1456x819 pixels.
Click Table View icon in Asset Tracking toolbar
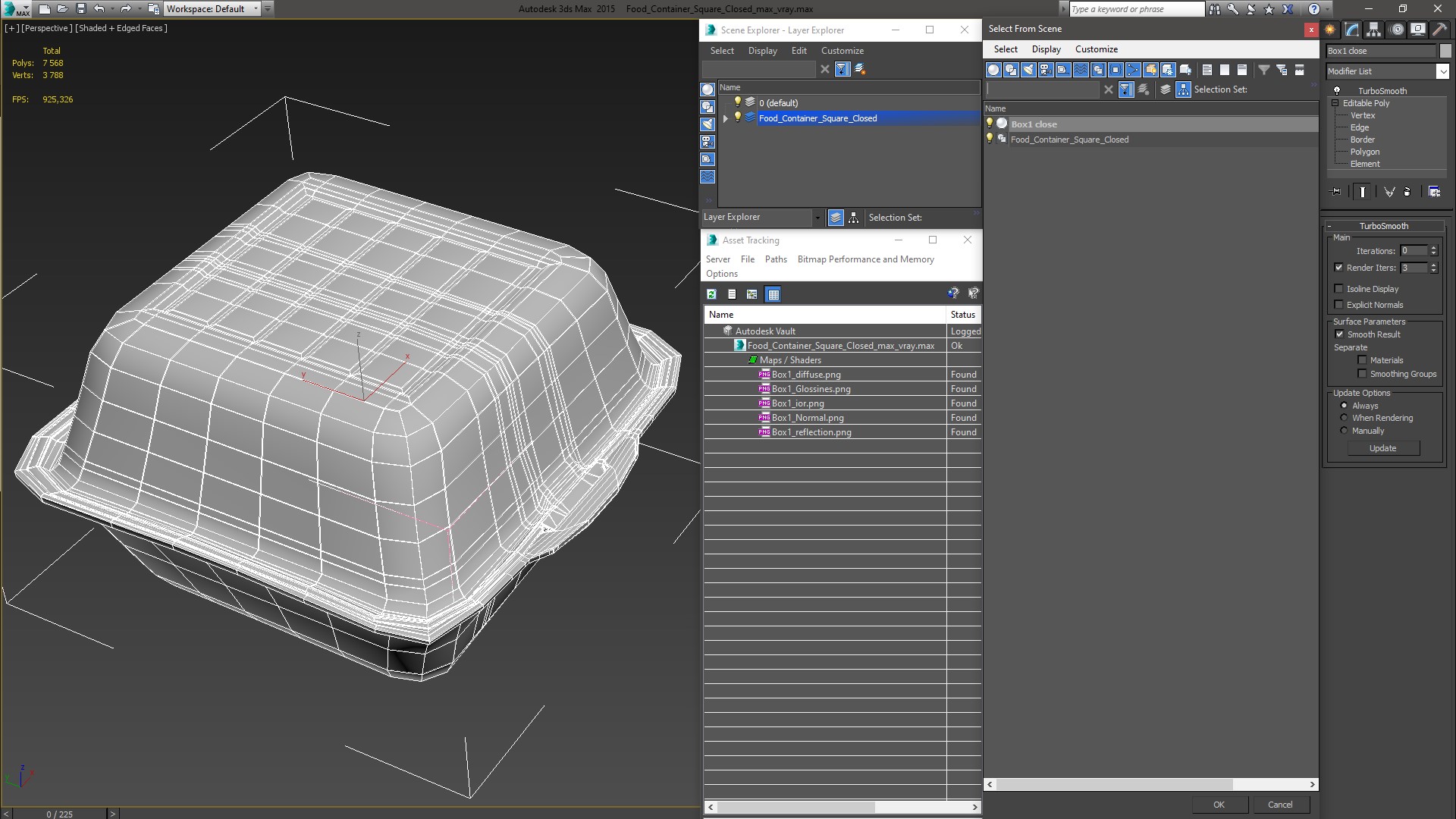click(773, 294)
